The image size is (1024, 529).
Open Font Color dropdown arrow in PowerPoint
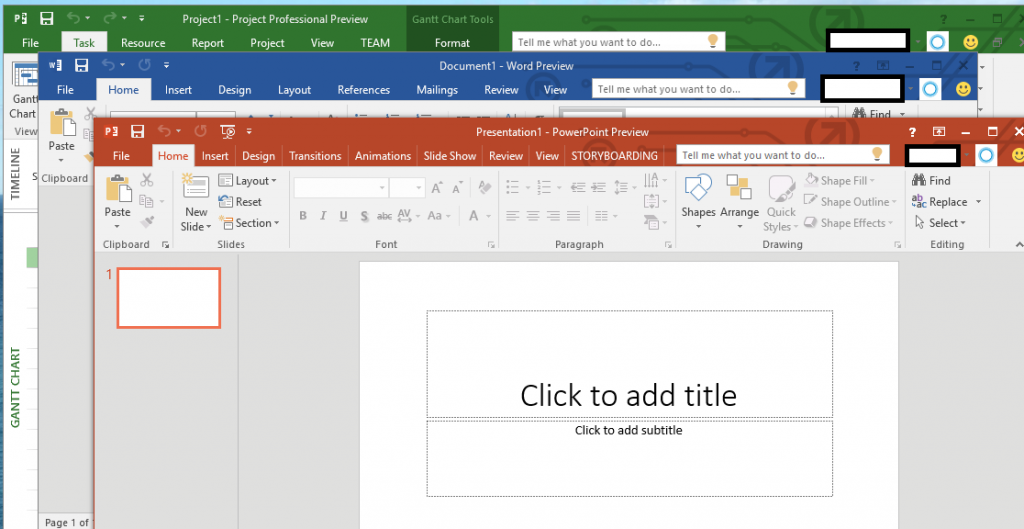(488, 216)
